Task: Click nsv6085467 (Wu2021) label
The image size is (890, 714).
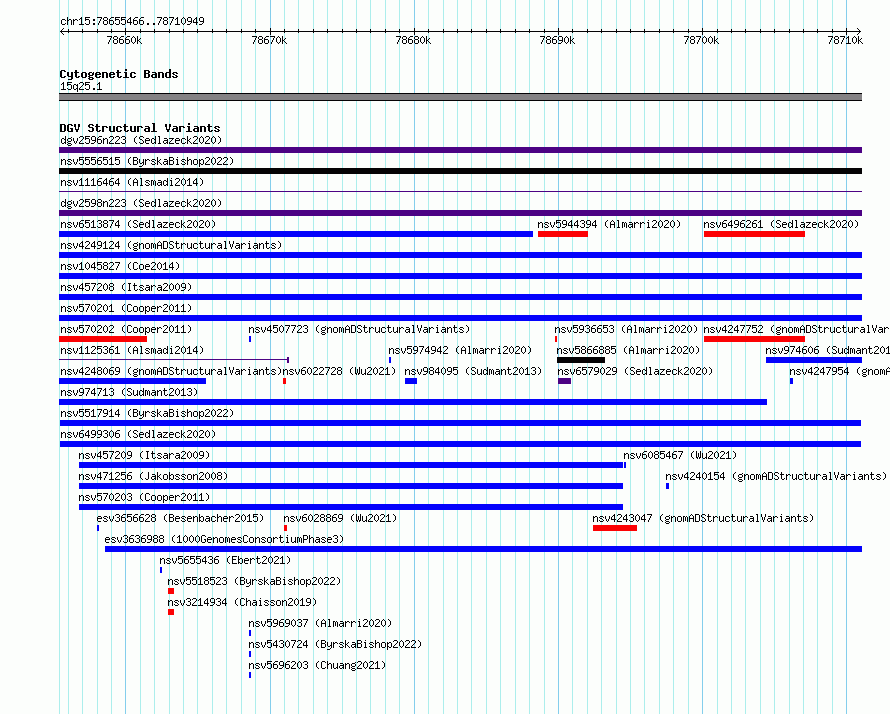Action: pyautogui.click(x=680, y=455)
